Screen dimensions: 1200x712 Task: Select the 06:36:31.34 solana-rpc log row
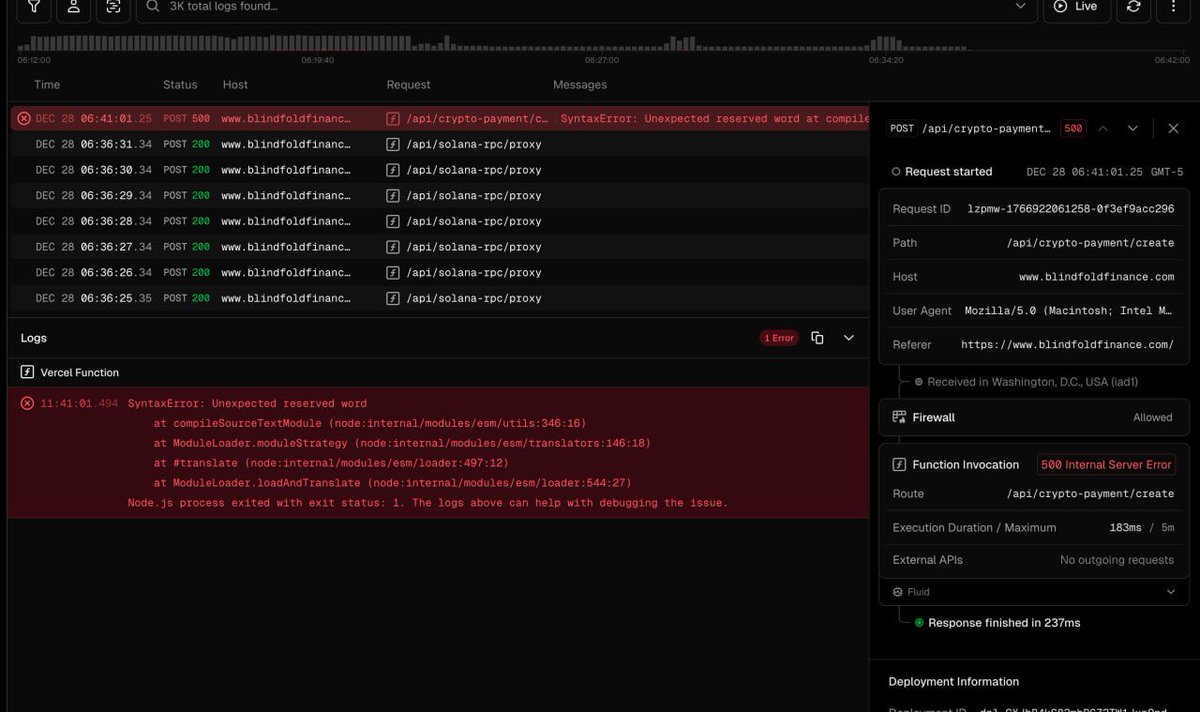point(440,144)
